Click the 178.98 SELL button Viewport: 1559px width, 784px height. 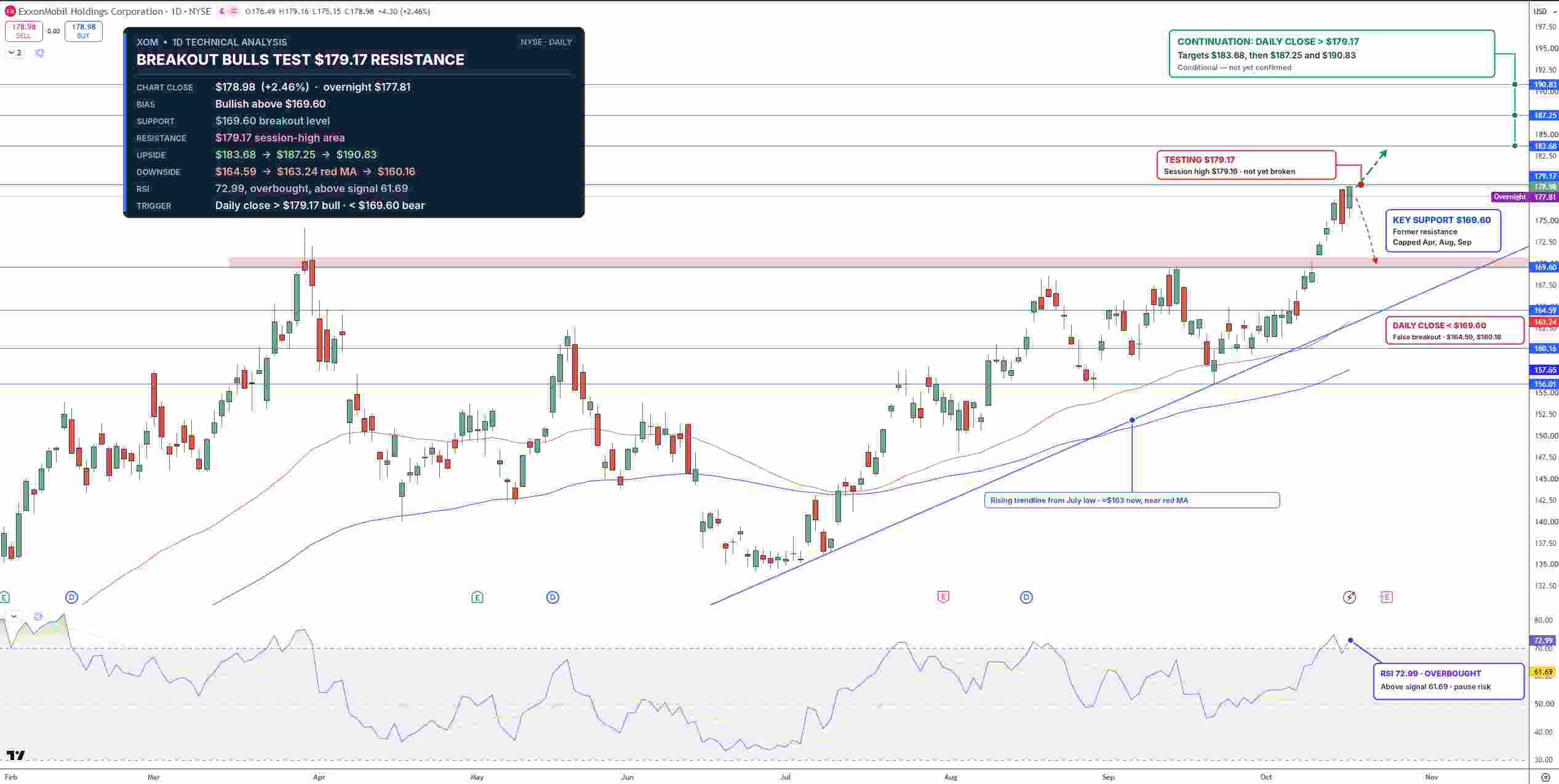tap(23, 31)
